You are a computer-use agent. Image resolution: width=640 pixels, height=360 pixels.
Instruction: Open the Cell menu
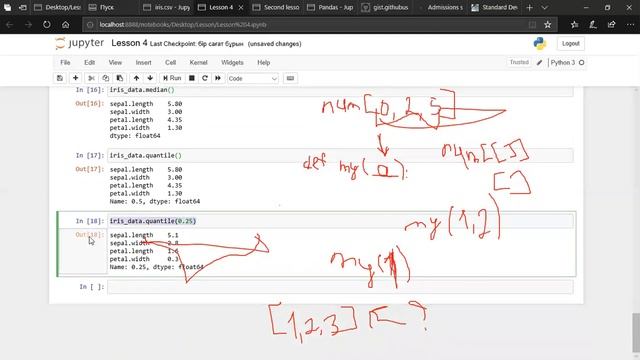[x=170, y=62]
